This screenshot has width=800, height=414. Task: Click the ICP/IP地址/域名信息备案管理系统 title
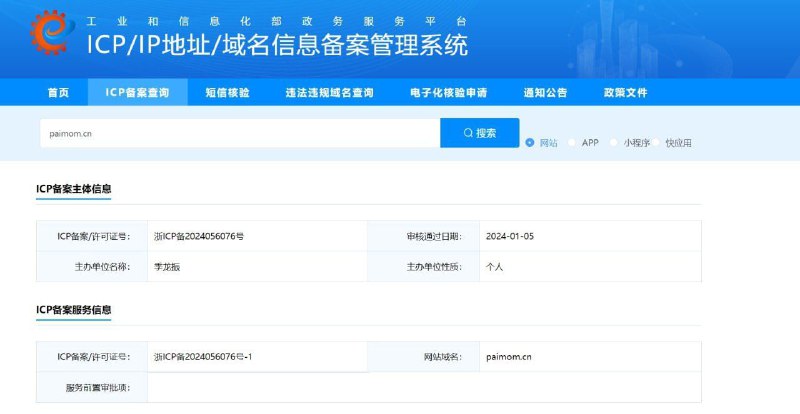point(277,45)
